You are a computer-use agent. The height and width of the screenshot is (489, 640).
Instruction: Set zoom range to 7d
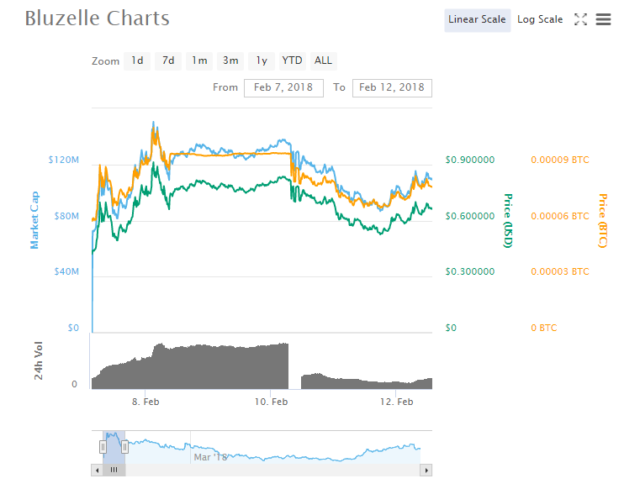168,61
